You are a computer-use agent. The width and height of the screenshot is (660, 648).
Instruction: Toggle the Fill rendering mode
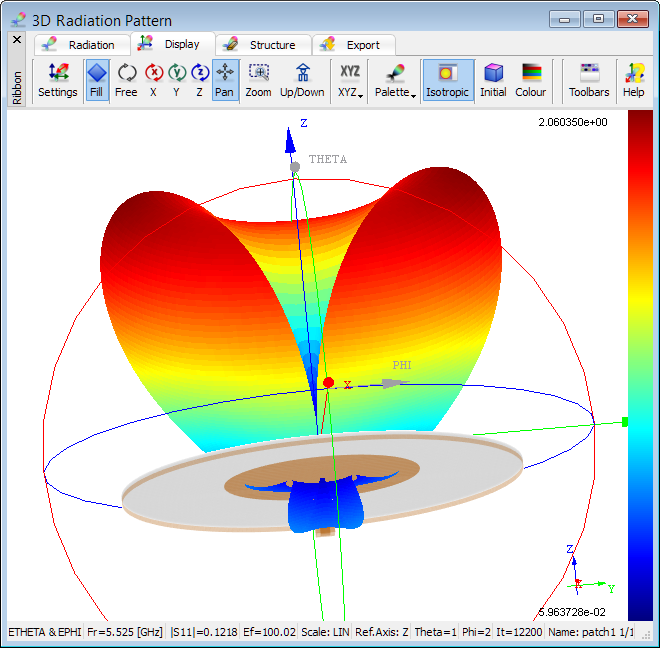[x=96, y=80]
